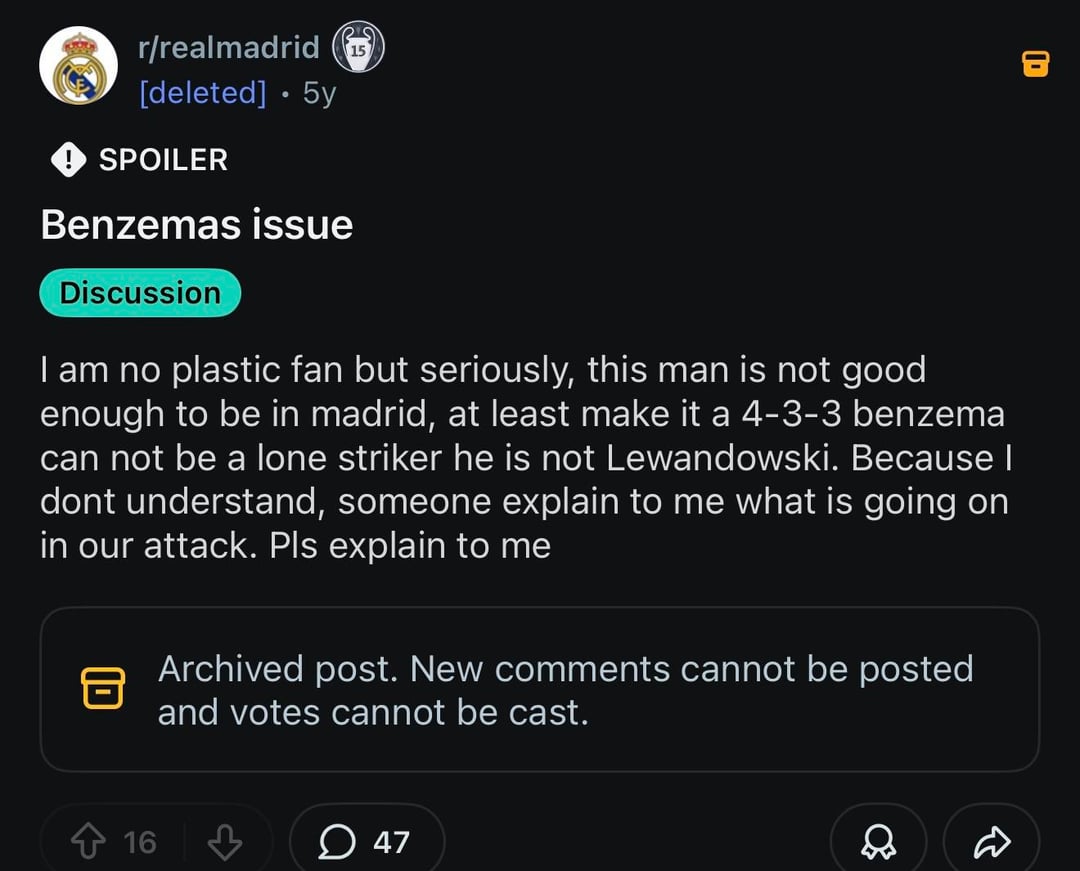Screen dimensions: 1080x871
Task: Tap the spoiler warning icon
Action: click(68, 160)
